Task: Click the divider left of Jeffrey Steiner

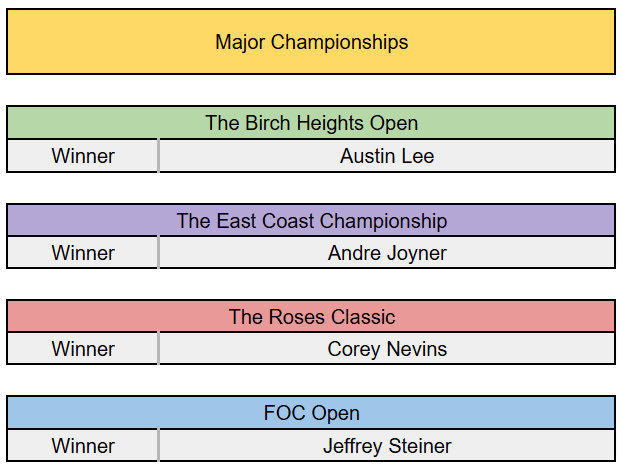Action: point(158,446)
